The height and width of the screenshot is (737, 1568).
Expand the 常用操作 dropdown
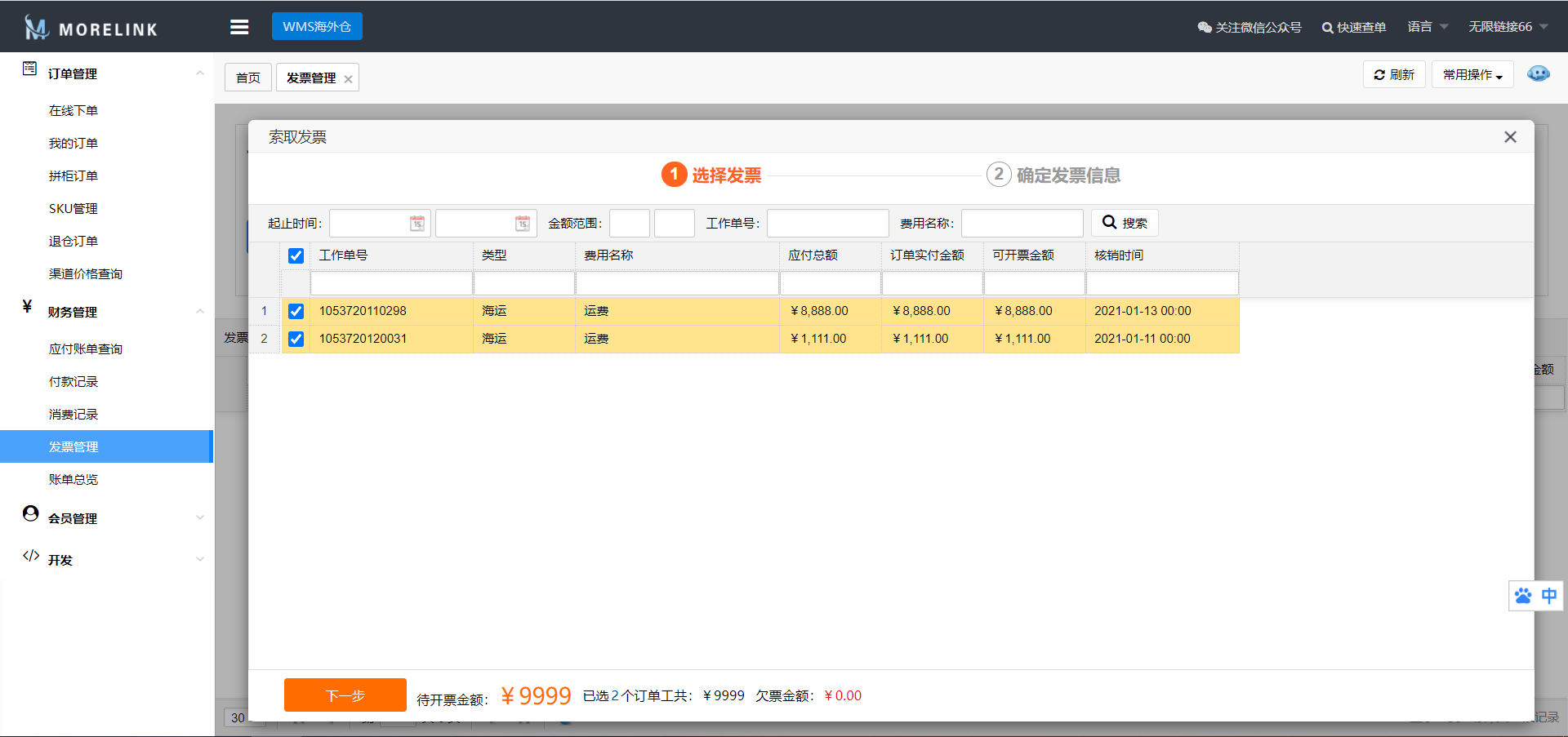click(1472, 75)
